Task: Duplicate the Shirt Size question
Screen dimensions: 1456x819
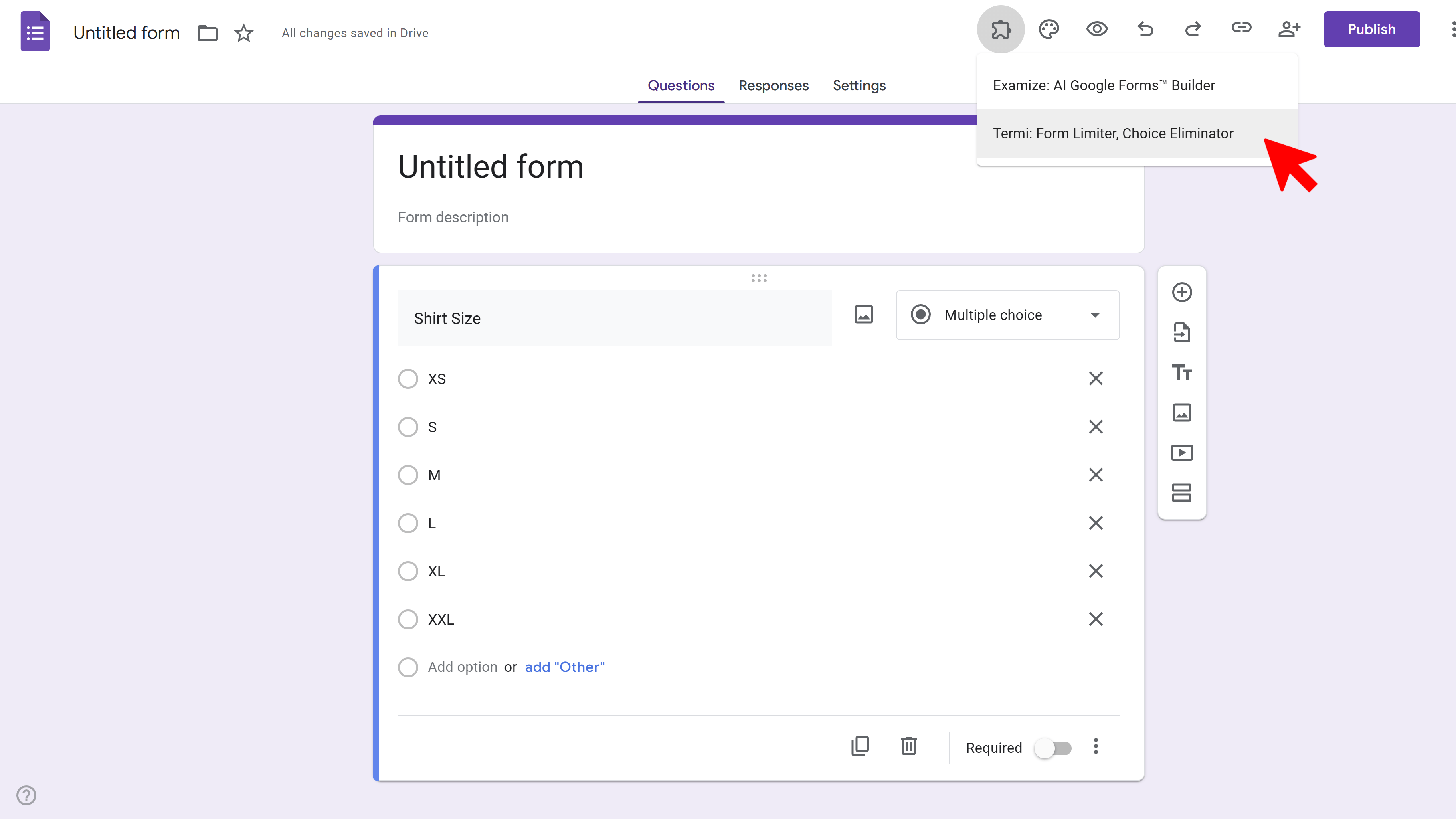Action: click(860, 746)
